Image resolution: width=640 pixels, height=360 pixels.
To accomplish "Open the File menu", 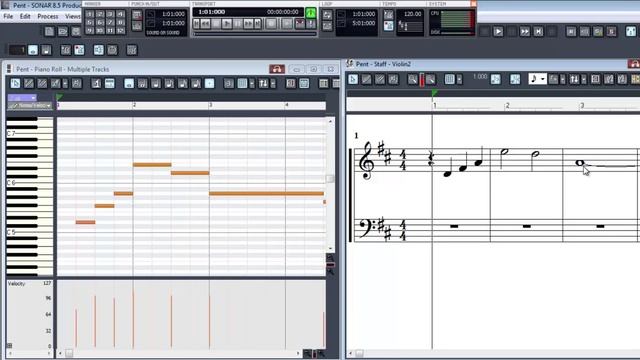I will 8,16.
